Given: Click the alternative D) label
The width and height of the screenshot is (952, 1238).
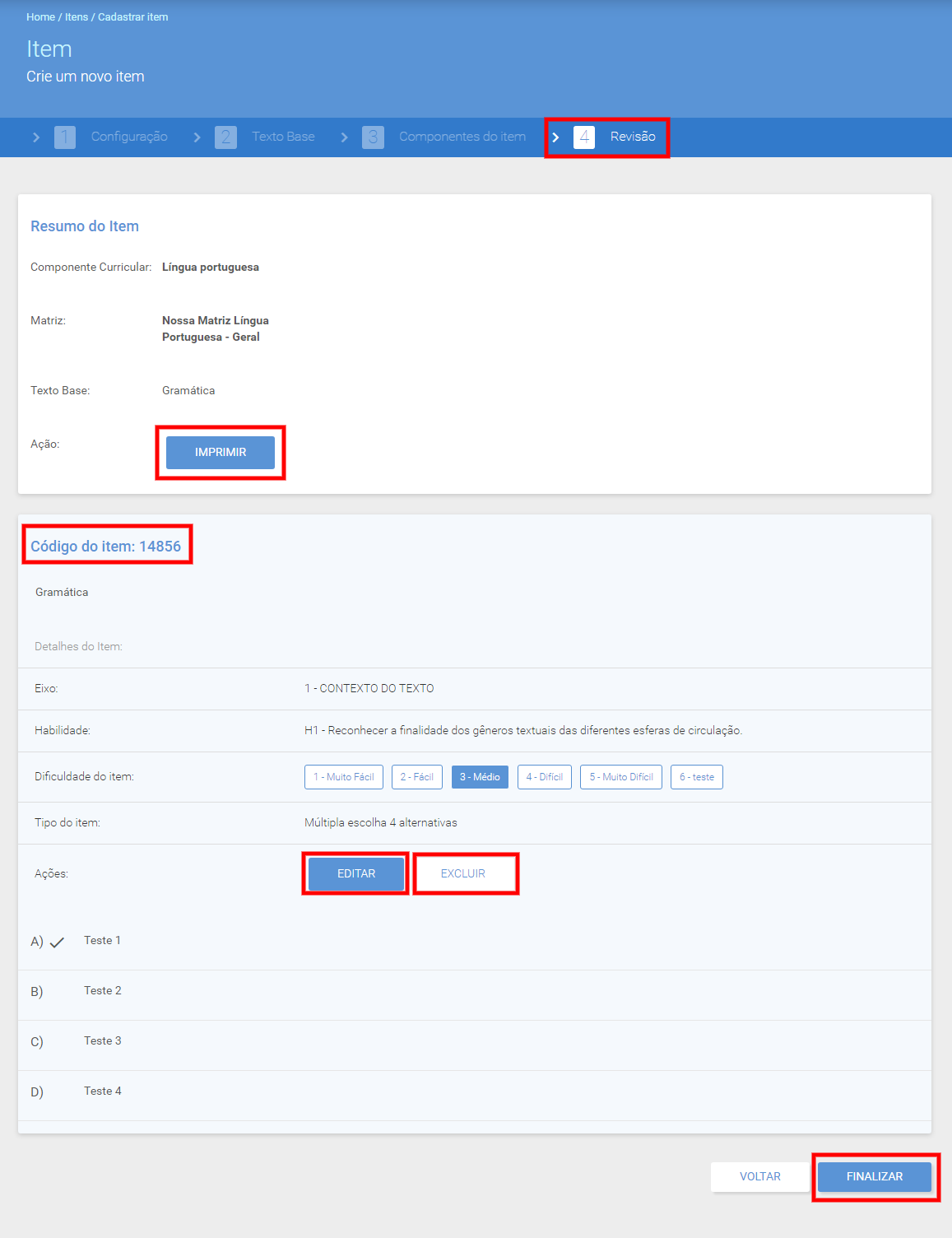Looking at the screenshot, I should [37, 1092].
